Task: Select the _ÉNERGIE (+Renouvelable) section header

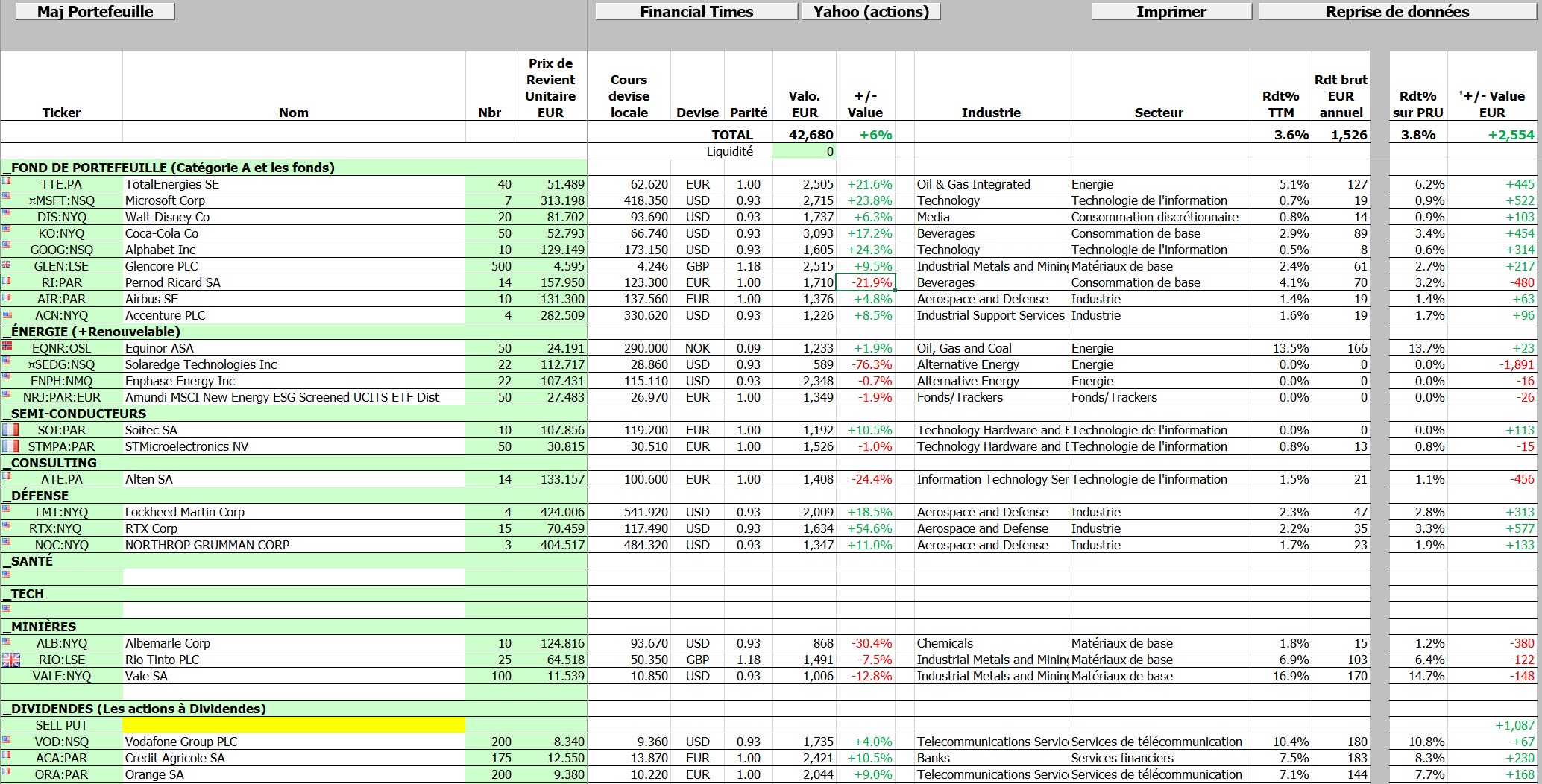Action: (x=294, y=332)
